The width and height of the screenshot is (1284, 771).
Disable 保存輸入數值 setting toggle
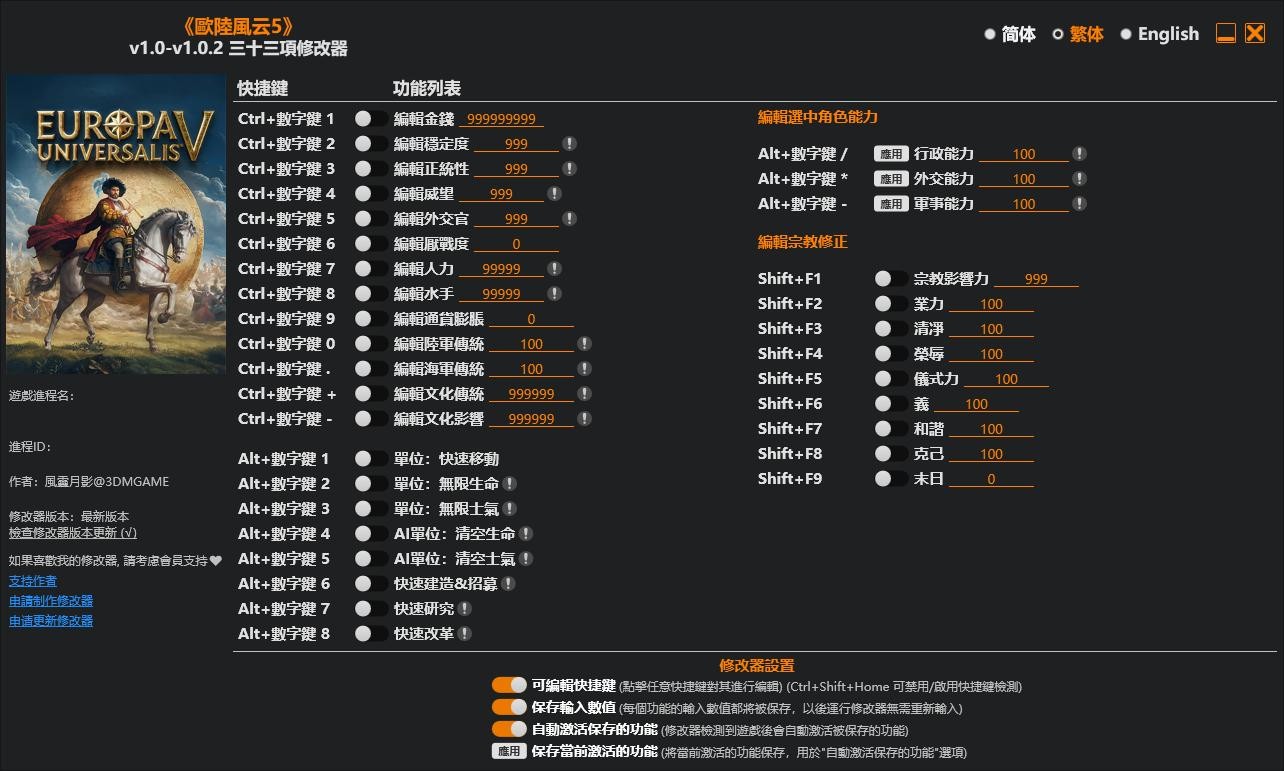click(509, 708)
